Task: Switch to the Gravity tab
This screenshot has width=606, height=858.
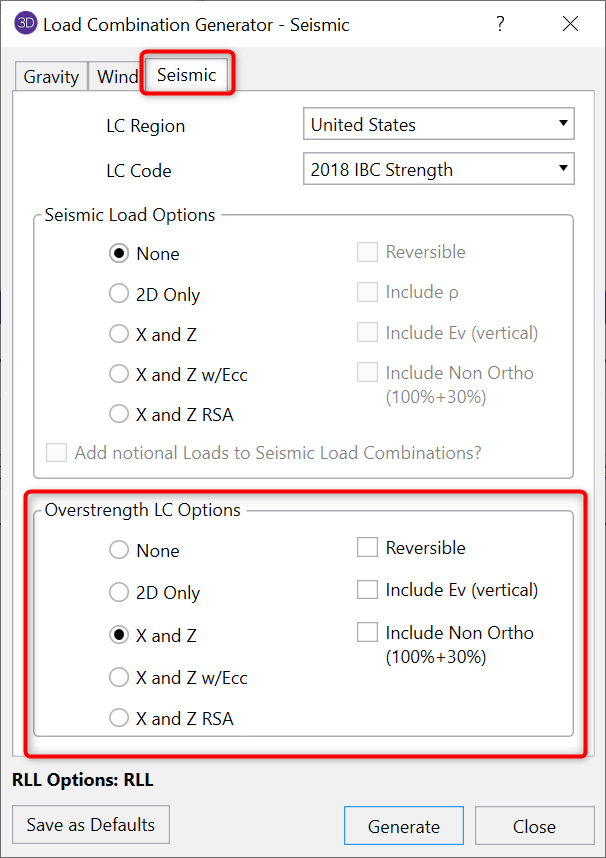Action: click(x=51, y=77)
